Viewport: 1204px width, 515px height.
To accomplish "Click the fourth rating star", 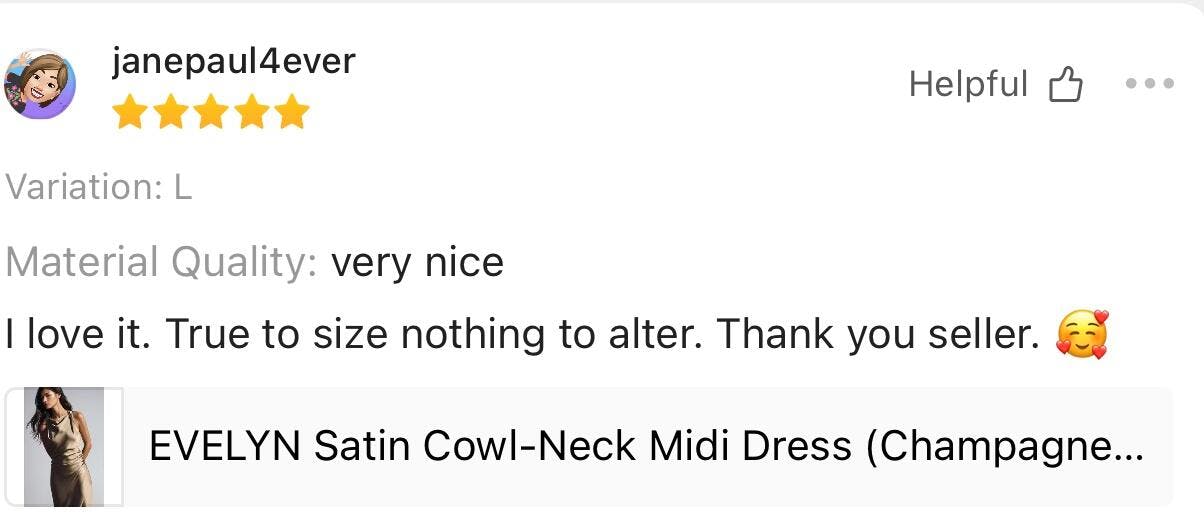I will [251, 112].
